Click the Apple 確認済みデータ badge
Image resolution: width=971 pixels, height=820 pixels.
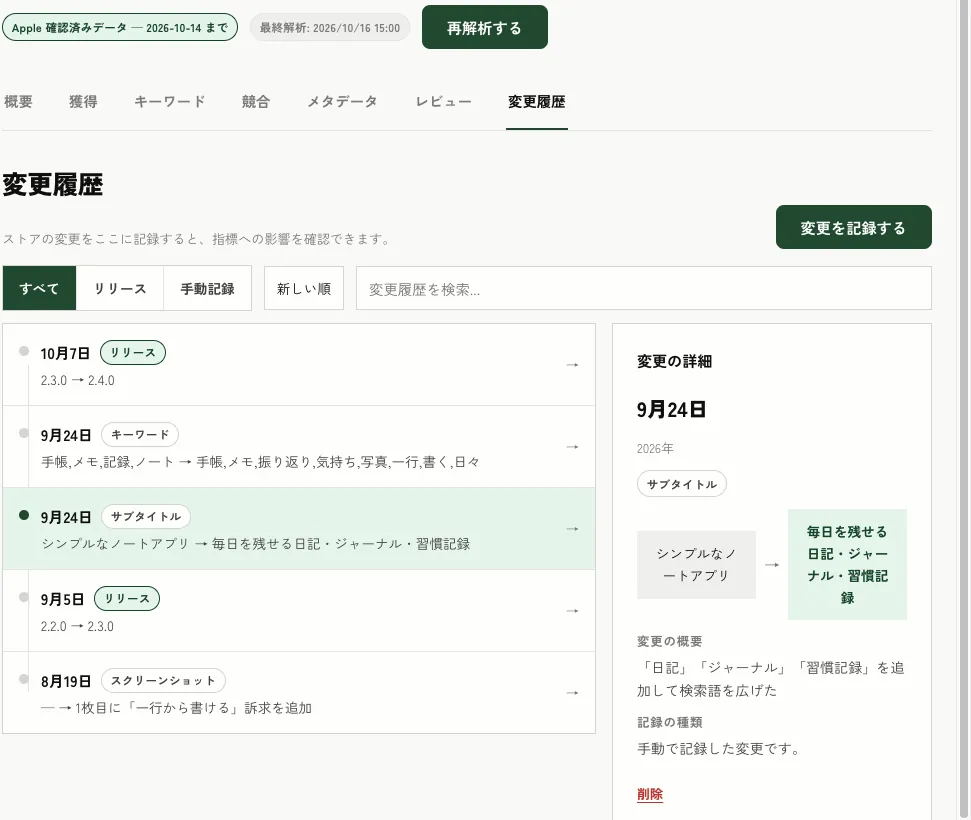pos(120,28)
